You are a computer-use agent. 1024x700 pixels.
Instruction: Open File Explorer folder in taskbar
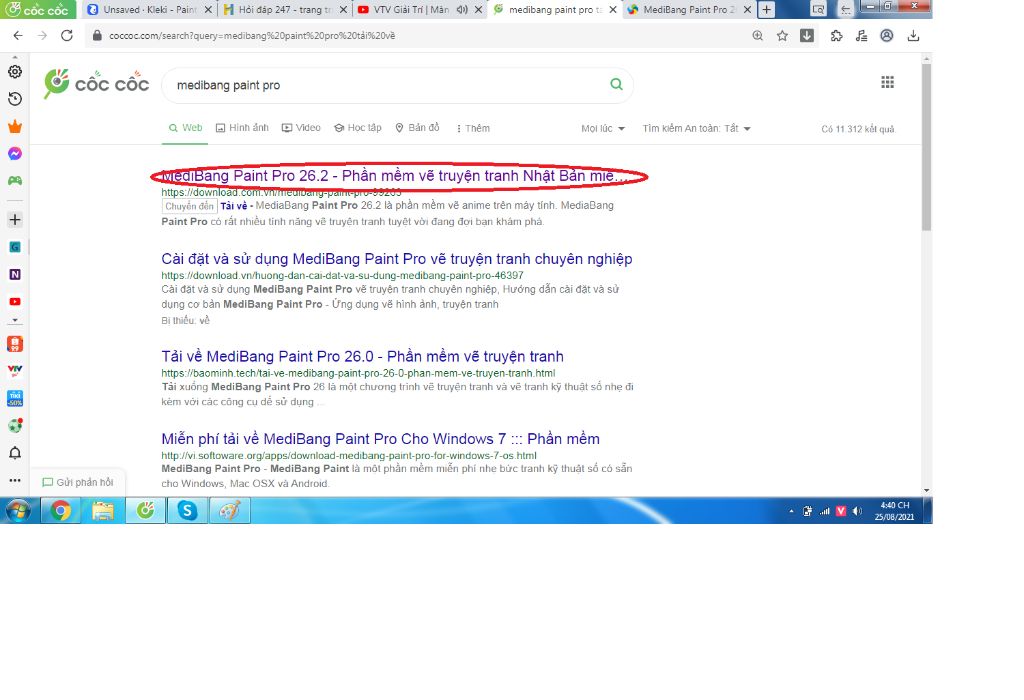point(103,511)
